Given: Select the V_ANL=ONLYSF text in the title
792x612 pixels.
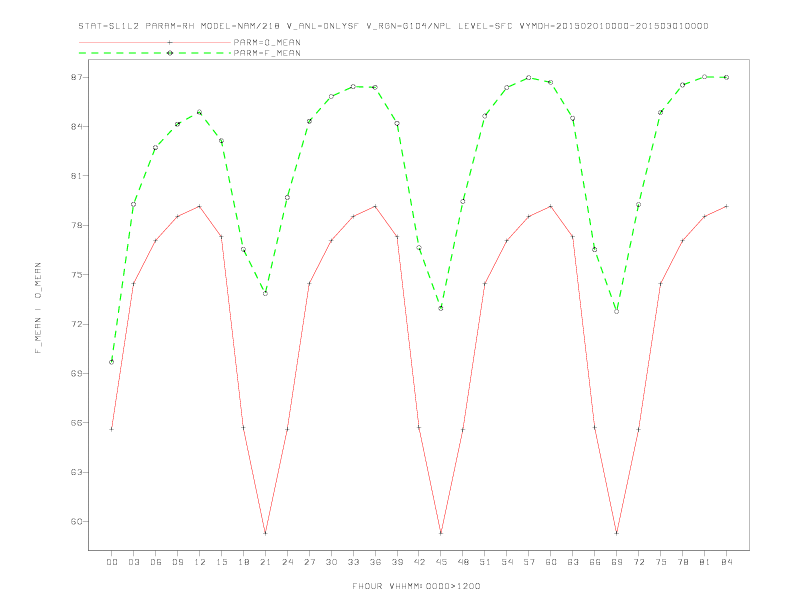Looking at the screenshot, I should pyautogui.click(x=323, y=26).
